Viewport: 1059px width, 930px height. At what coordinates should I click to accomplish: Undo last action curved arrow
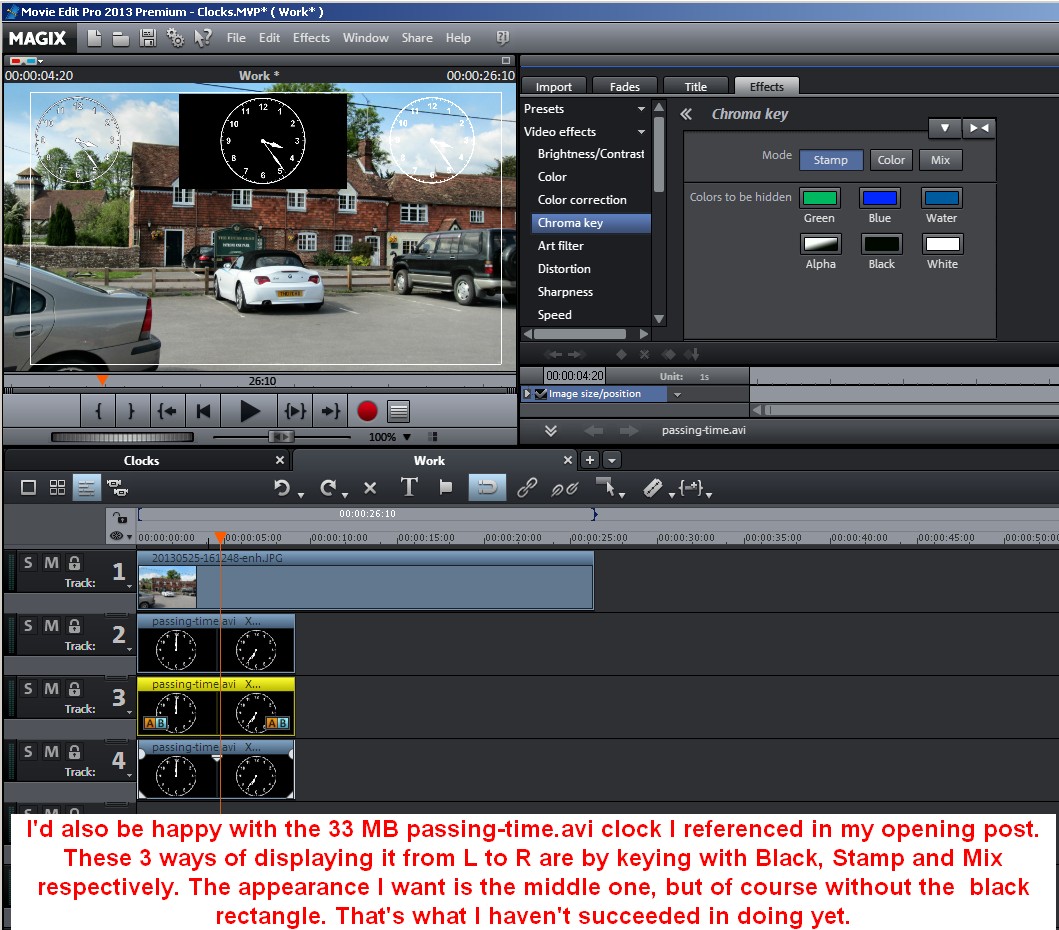(282, 488)
